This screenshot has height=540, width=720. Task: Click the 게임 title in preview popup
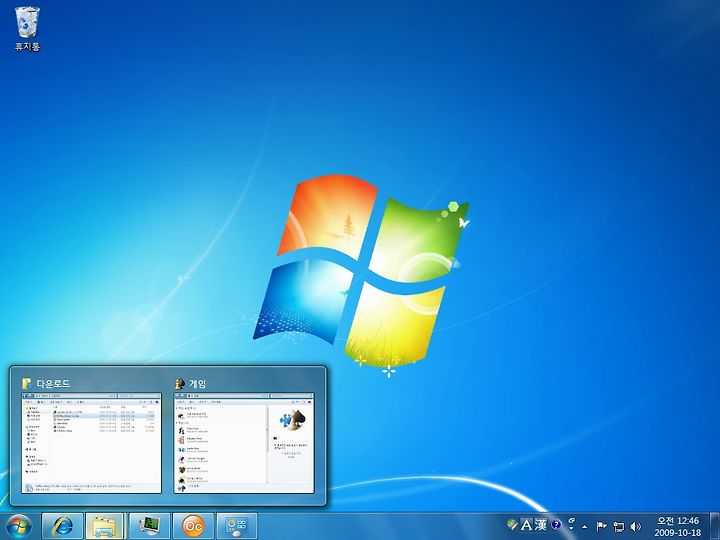click(x=197, y=383)
